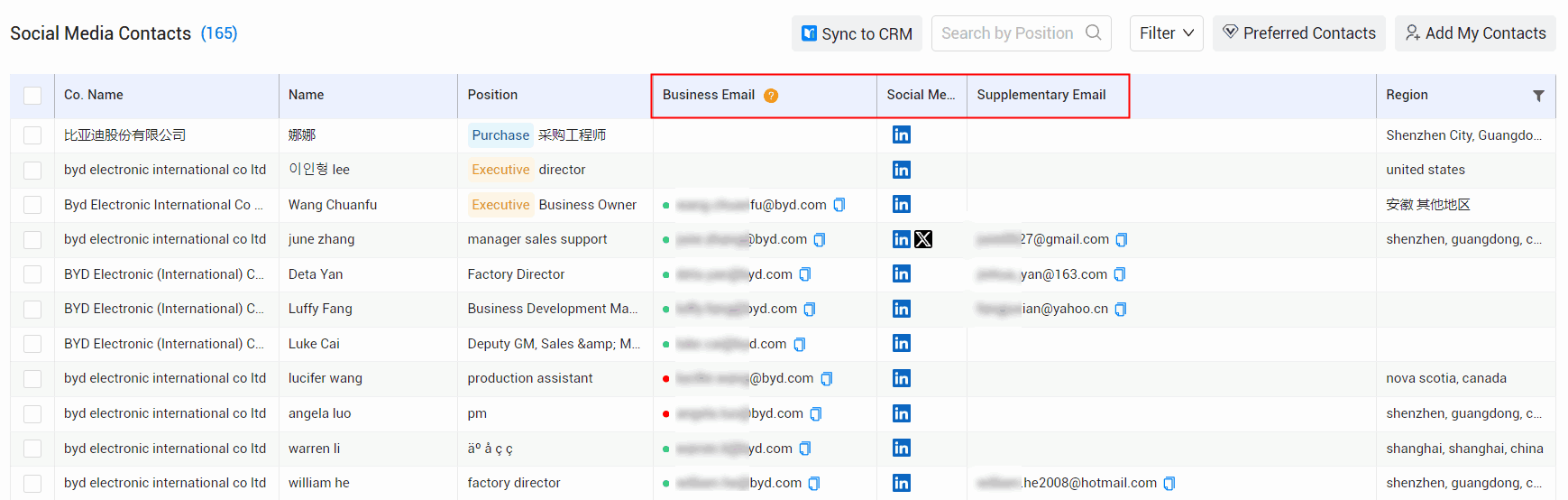Open LinkedIn icon for lucifer wang
This screenshot has width=1568, height=500.
coord(901,378)
